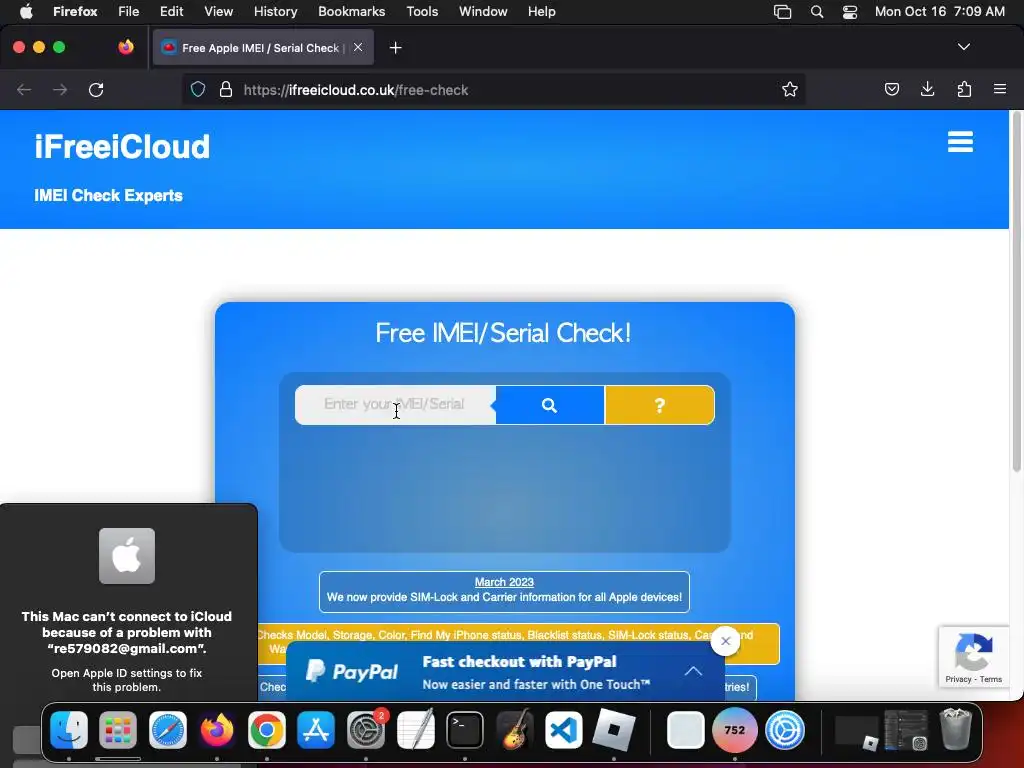This screenshot has height=768, width=1024.
Task: Open the View menu
Action: [x=218, y=12]
